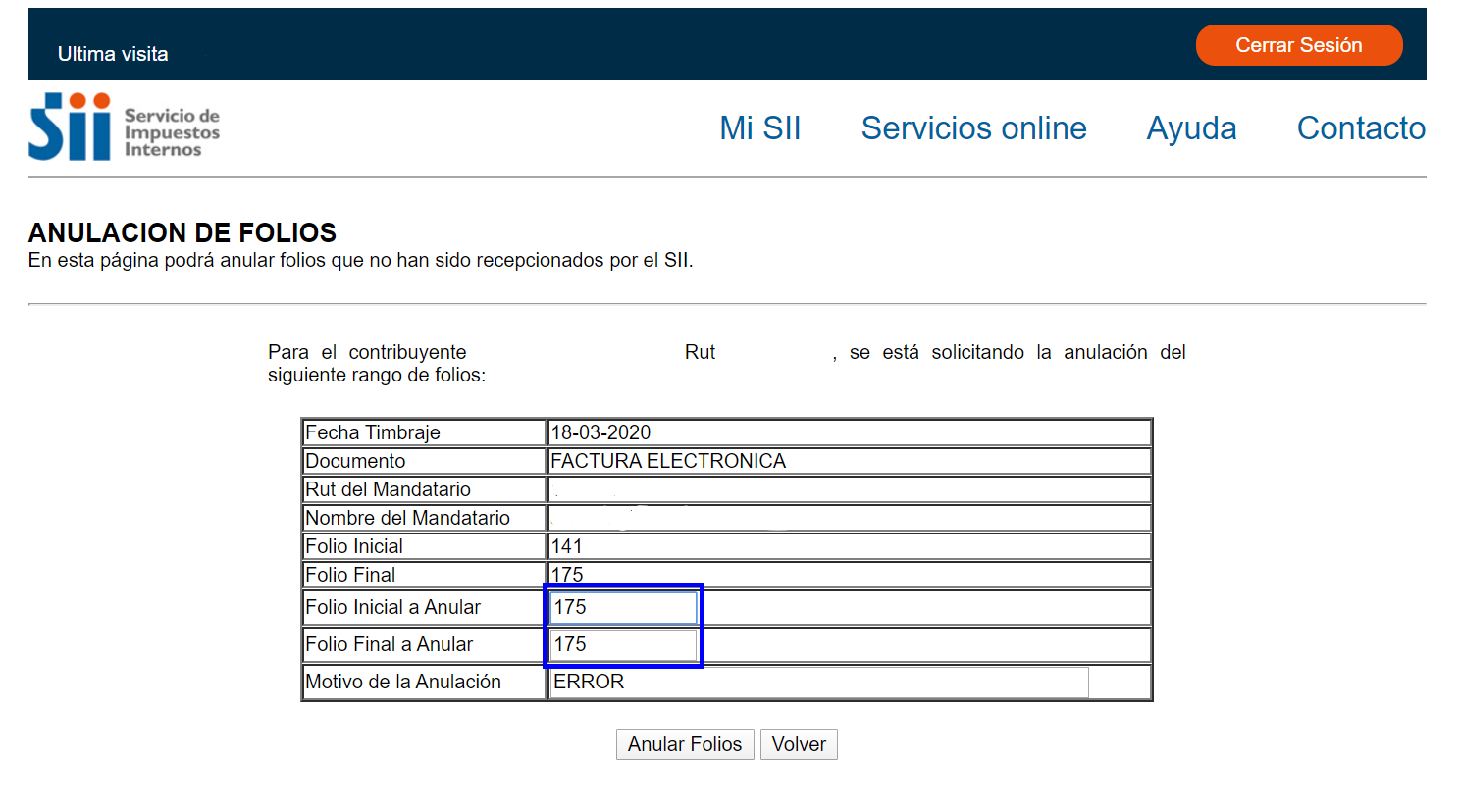Open the Servicios online menu
Image resolution: width=1460 pixels, height=812 pixels.
point(973,128)
